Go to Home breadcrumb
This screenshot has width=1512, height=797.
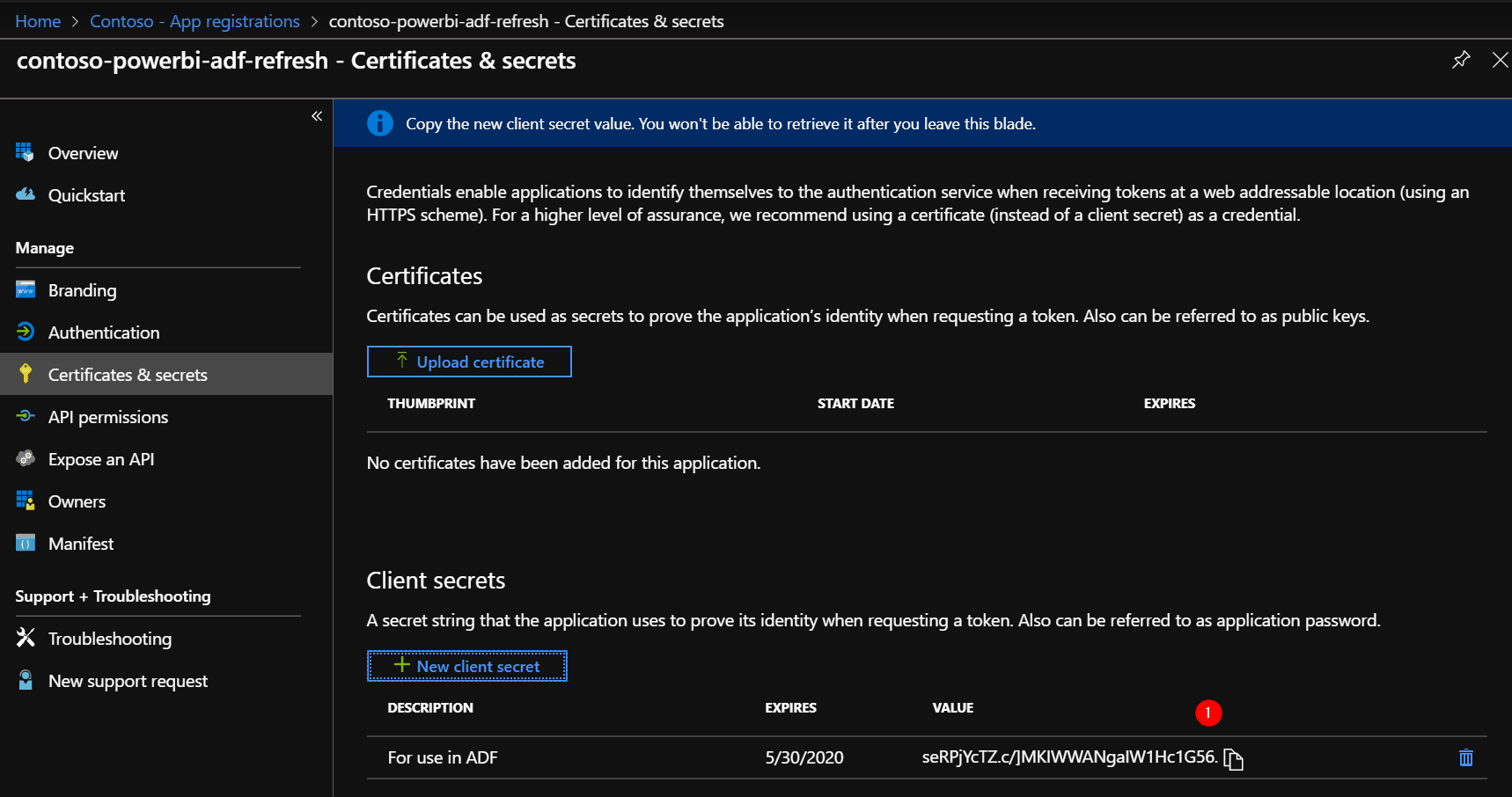[x=38, y=21]
